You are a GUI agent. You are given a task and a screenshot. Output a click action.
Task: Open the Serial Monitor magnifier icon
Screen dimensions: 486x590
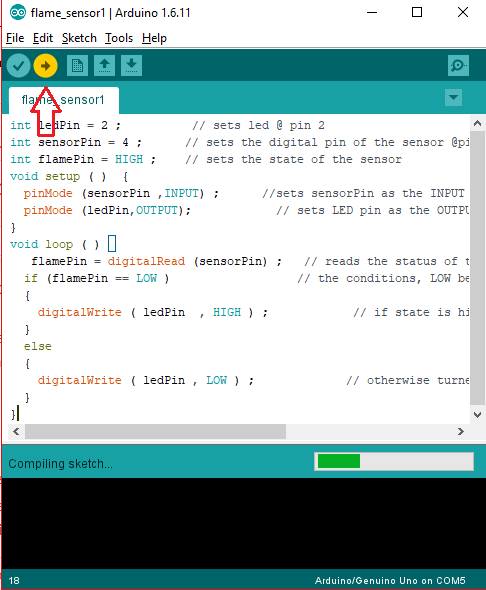pos(458,66)
